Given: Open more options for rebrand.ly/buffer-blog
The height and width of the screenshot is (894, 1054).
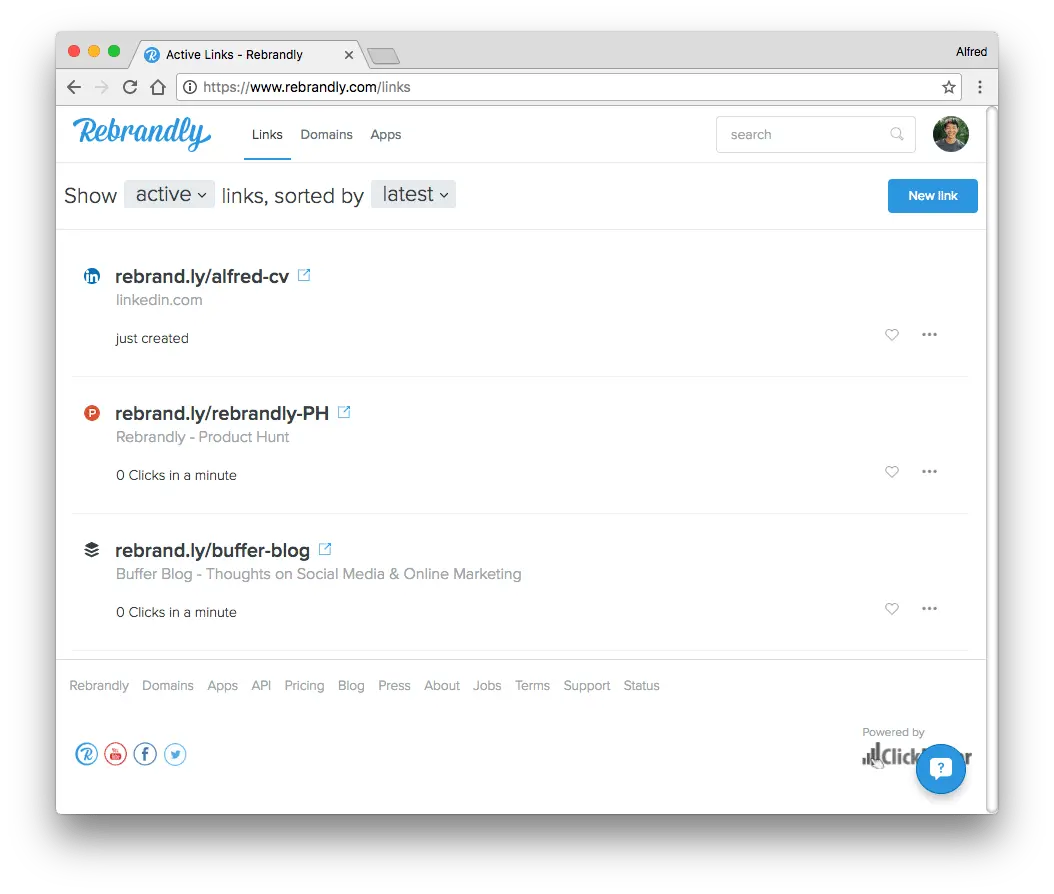Looking at the screenshot, I should point(929,608).
